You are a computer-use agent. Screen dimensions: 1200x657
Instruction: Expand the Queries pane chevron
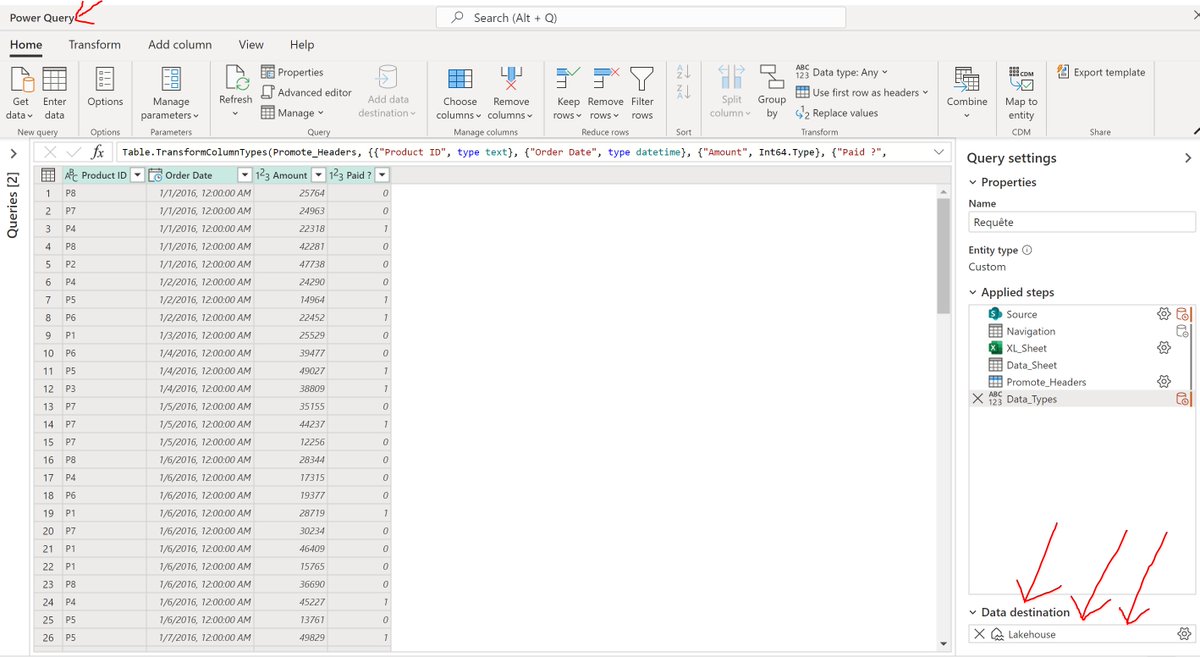(13, 153)
